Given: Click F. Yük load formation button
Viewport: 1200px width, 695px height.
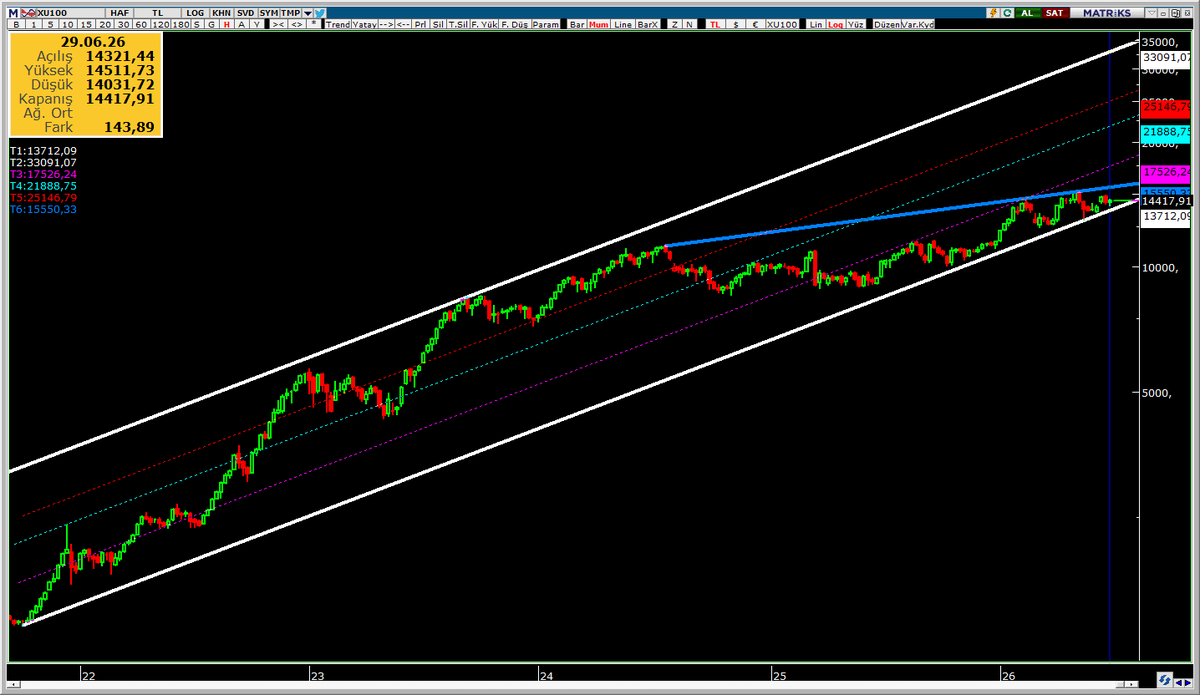Looking at the screenshot, I should [484, 24].
